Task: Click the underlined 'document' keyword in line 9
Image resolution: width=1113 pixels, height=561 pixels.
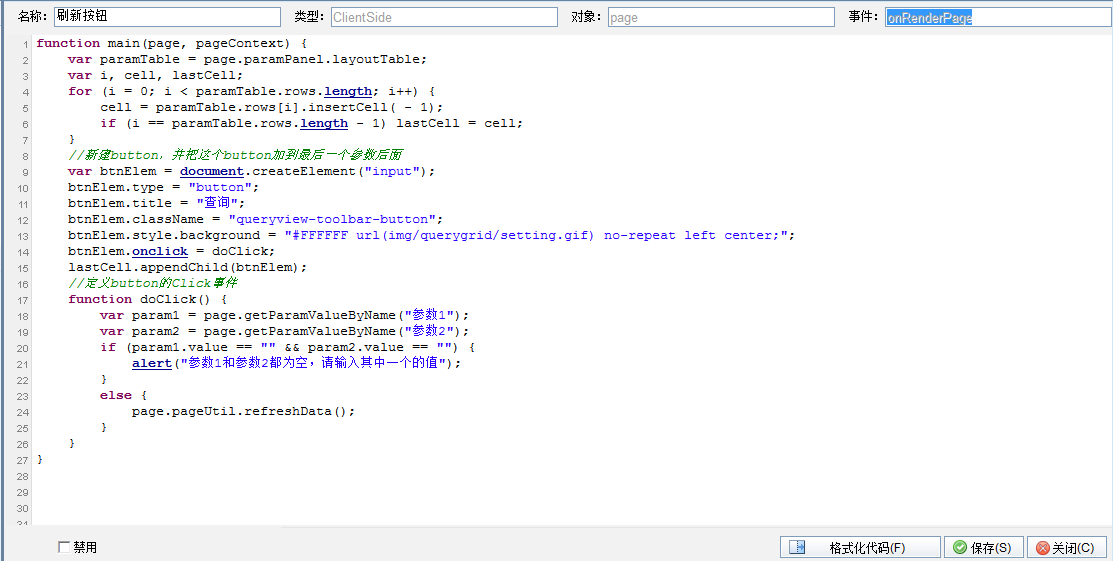Action: click(x=212, y=171)
